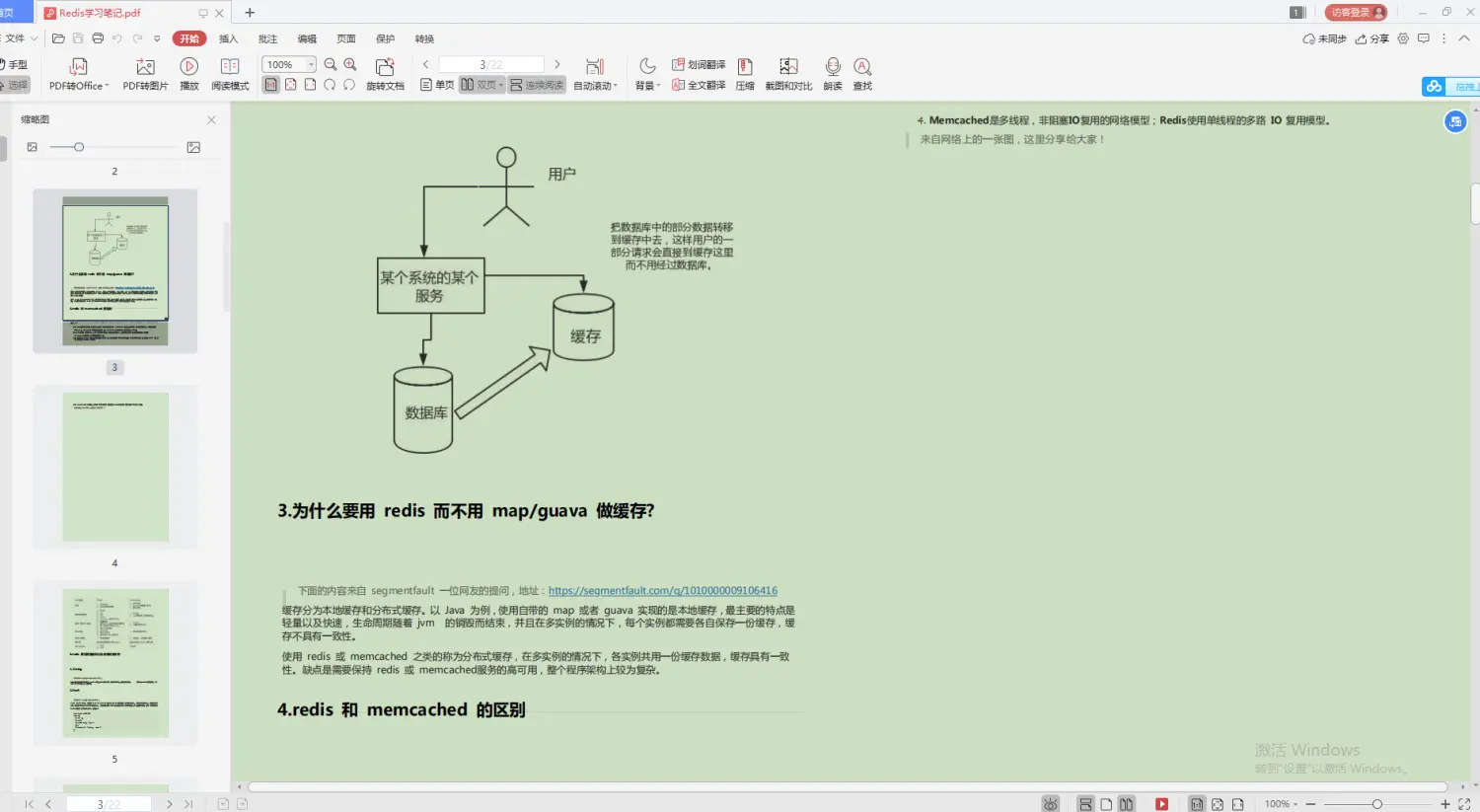Open the 查找 find tool
This screenshot has height=812, width=1480.
click(861, 73)
